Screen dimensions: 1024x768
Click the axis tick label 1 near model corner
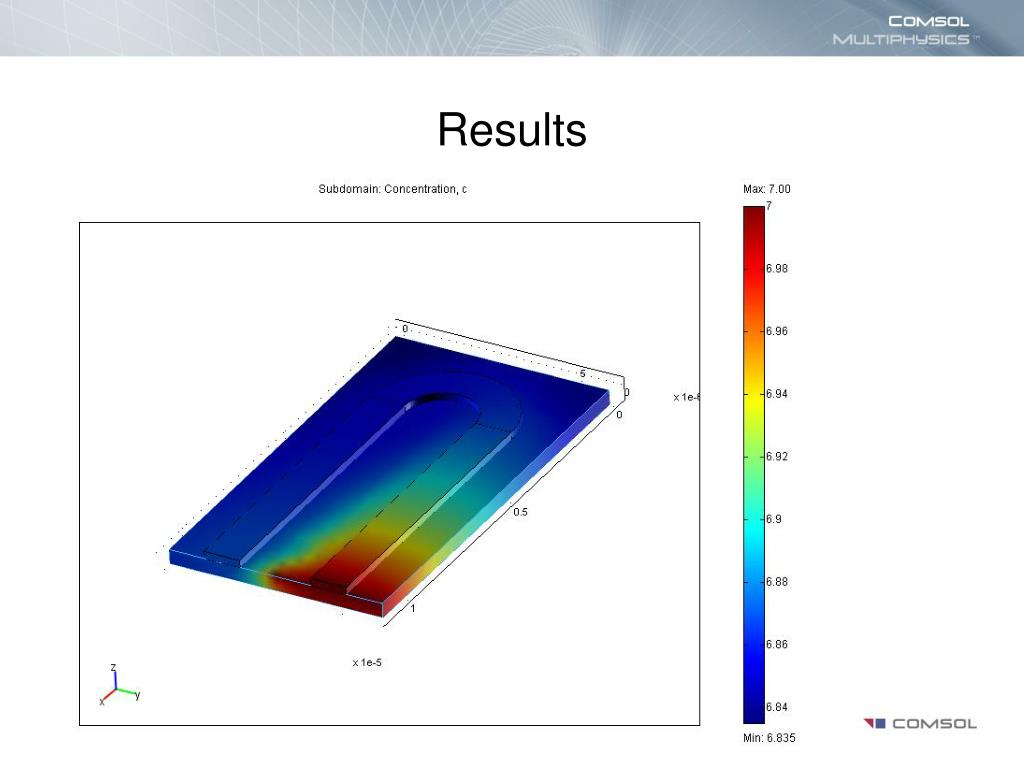(x=413, y=608)
